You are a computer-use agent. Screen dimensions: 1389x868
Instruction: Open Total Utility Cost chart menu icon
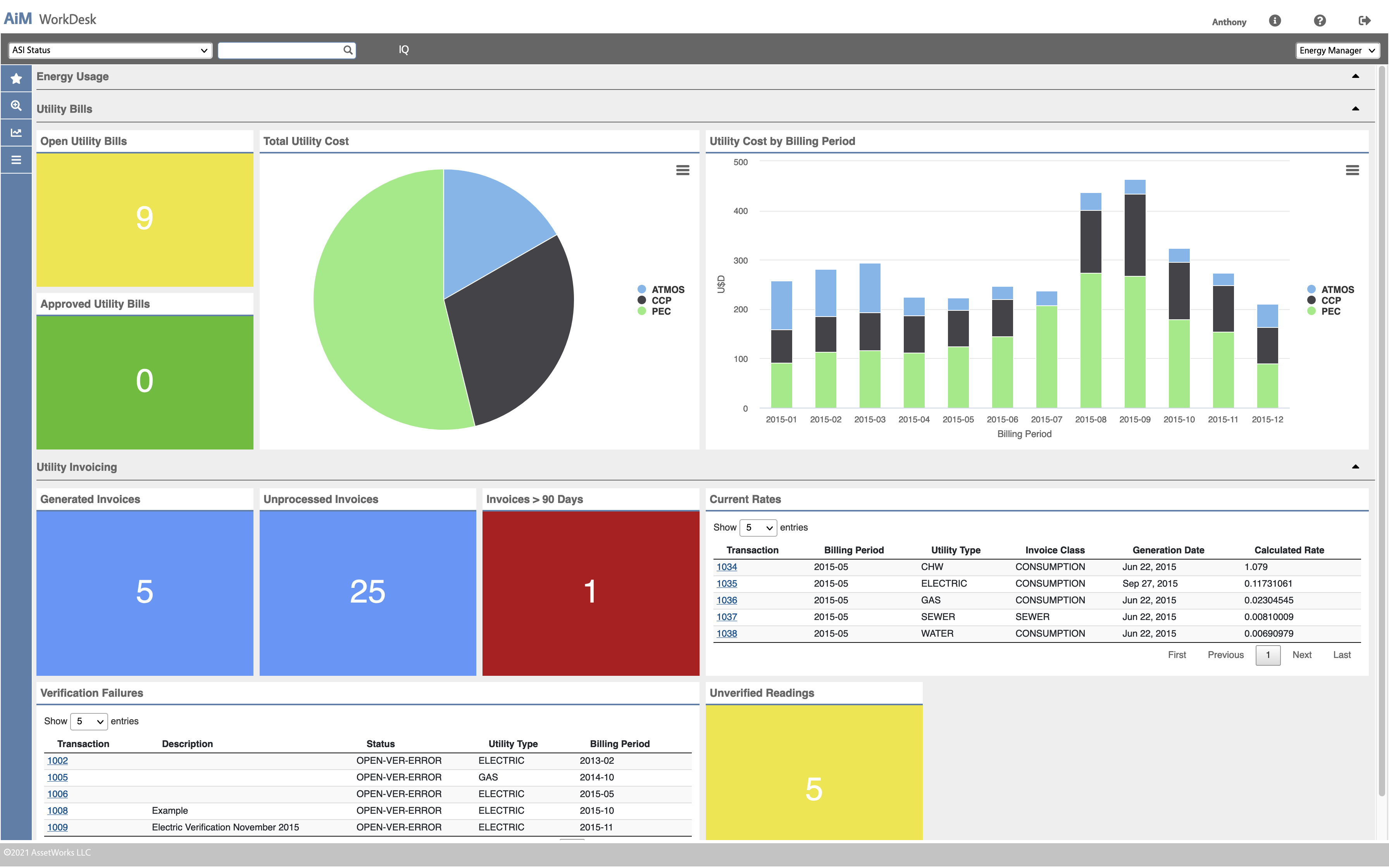click(682, 170)
